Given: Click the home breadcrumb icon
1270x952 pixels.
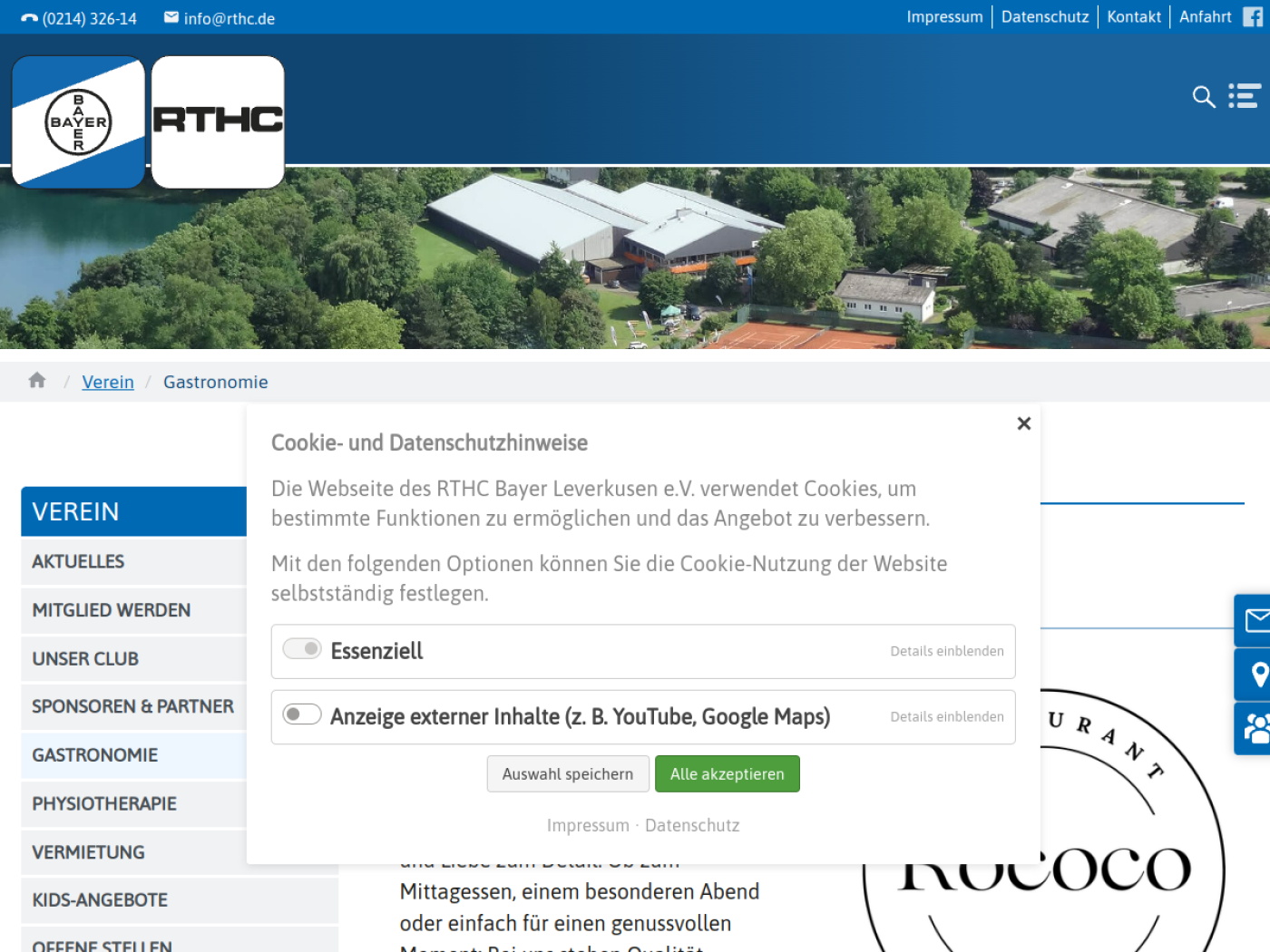Looking at the screenshot, I should tap(37, 381).
